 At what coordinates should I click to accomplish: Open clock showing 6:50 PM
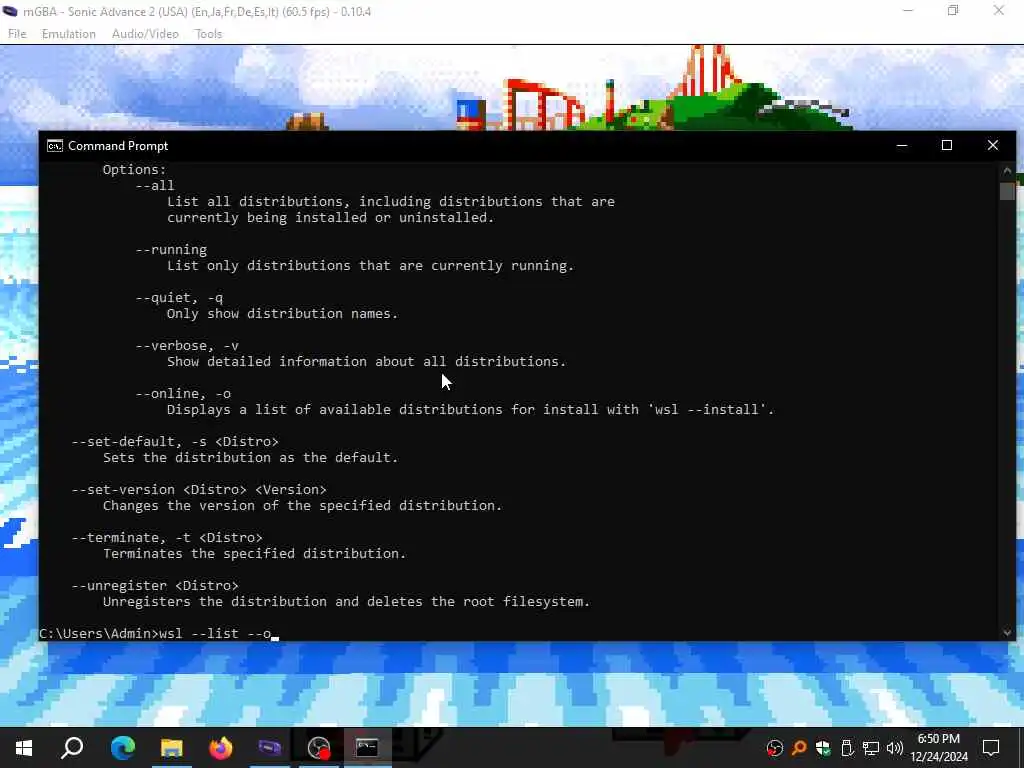pos(938,748)
